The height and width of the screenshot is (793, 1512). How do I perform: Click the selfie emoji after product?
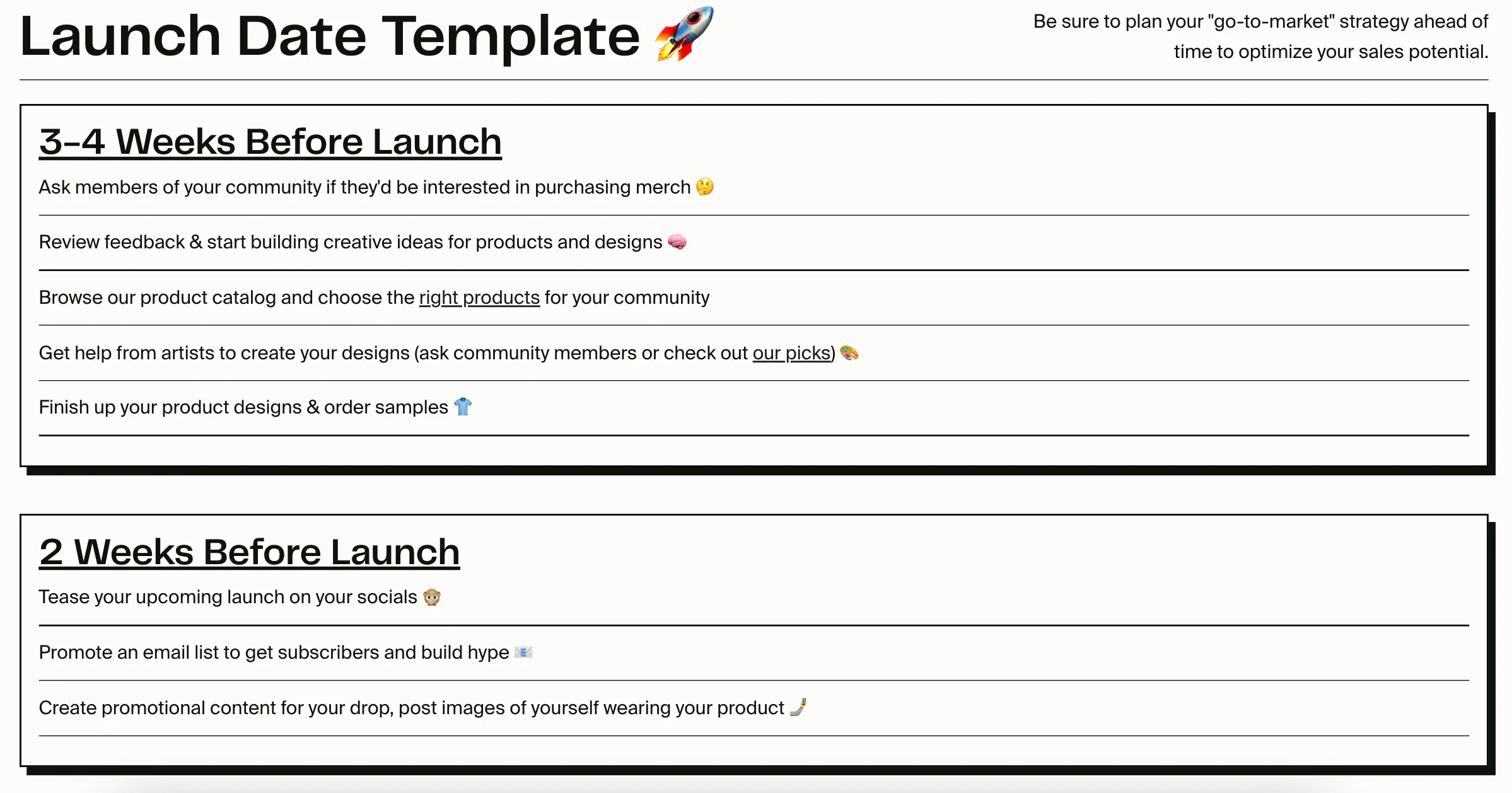(798, 707)
